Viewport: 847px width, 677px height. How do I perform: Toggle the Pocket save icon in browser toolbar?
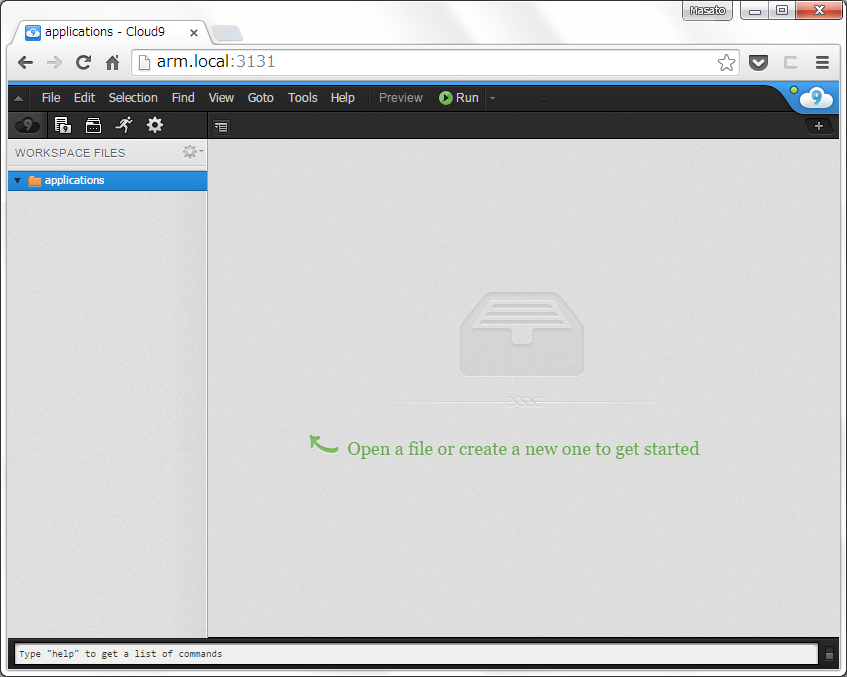[x=758, y=62]
